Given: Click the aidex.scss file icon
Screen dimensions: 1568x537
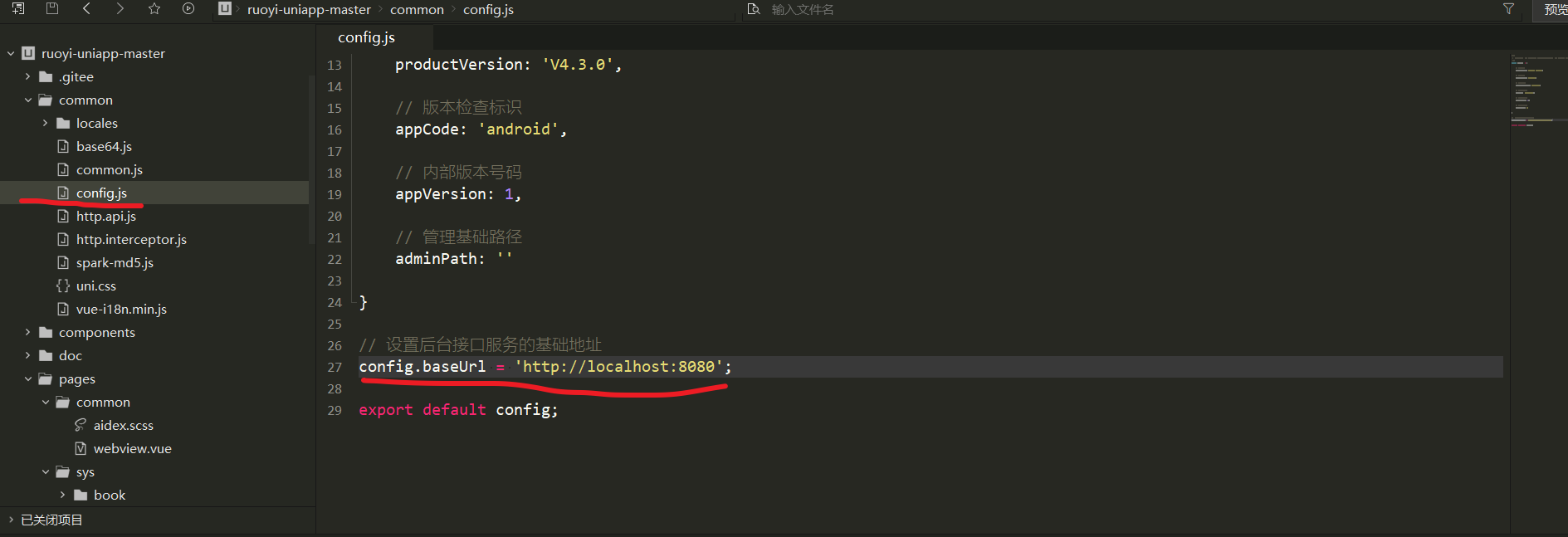Looking at the screenshot, I should (81, 425).
